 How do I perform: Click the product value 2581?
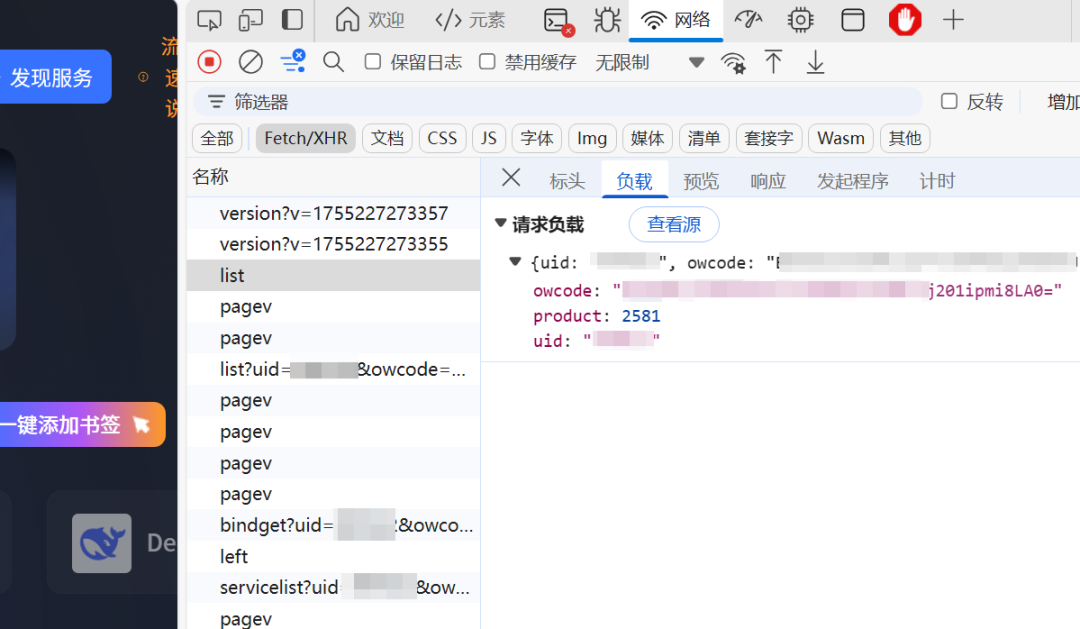tap(641, 316)
